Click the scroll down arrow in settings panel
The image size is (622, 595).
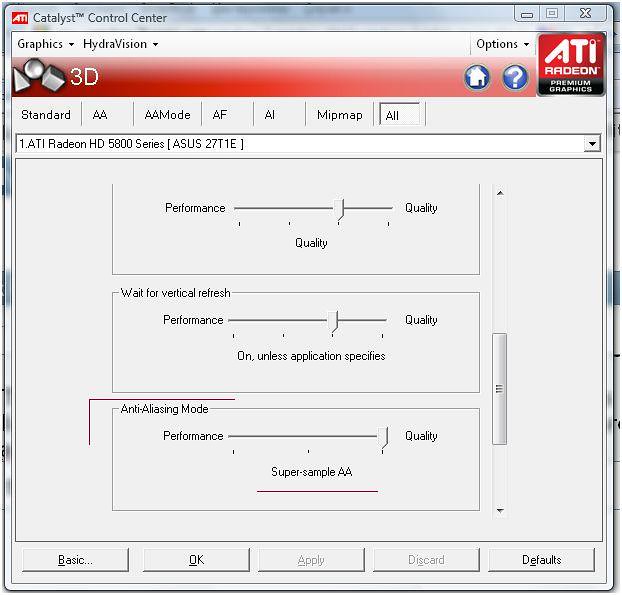coord(500,510)
